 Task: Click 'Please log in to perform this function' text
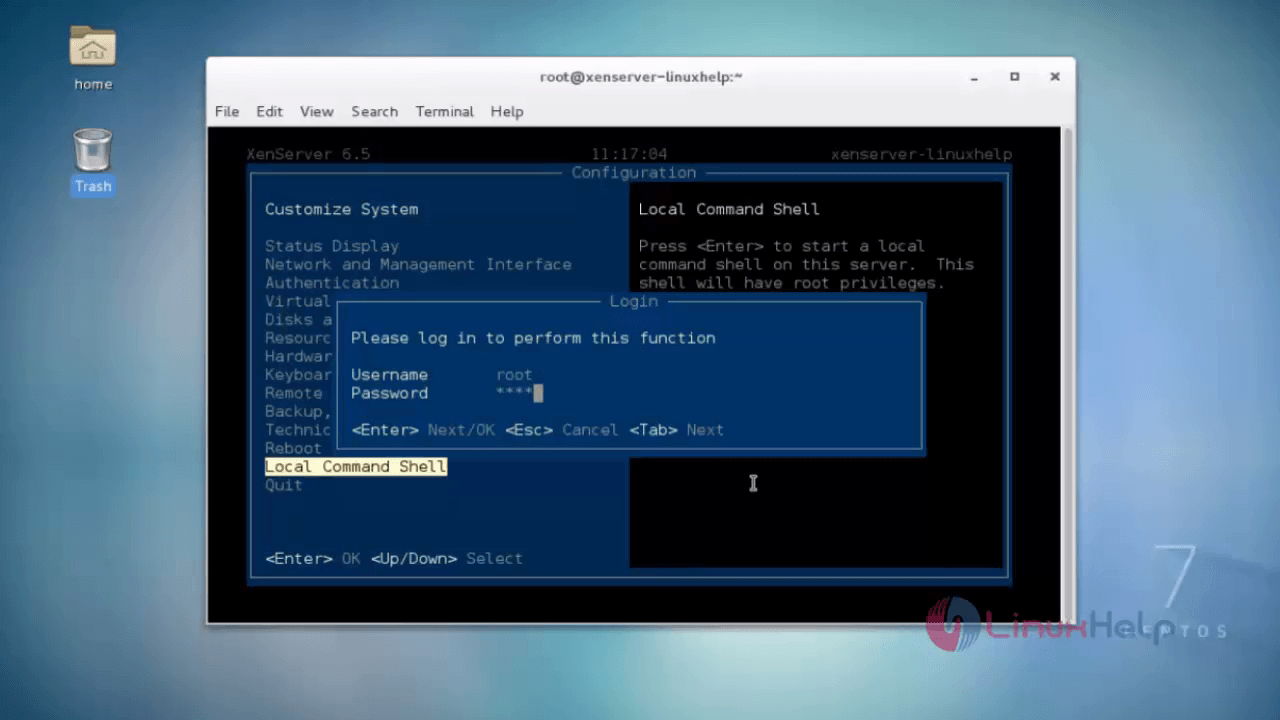(x=533, y=338)
